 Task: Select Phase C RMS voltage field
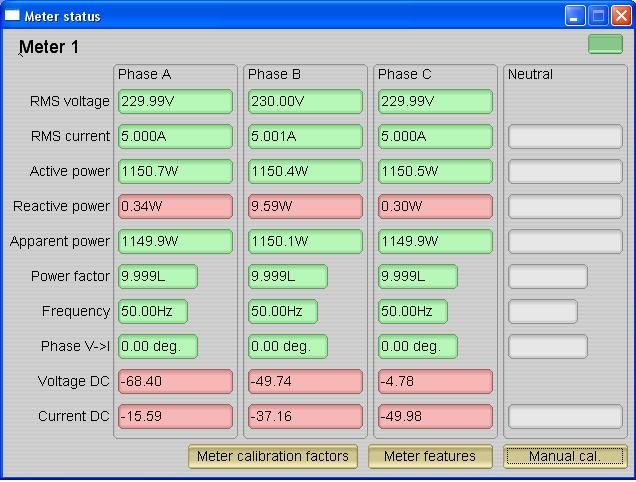pyautogui.click(x=435, y=101)
